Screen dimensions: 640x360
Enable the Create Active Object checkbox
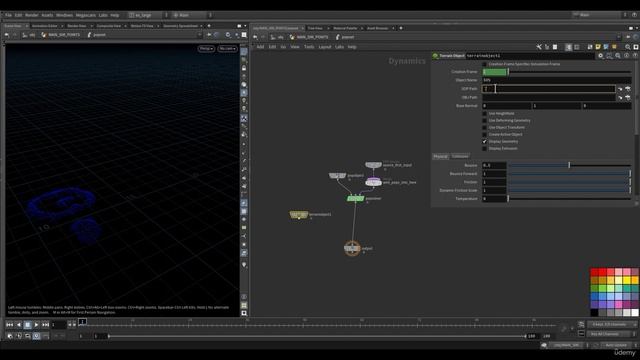(x=484, y=134)
